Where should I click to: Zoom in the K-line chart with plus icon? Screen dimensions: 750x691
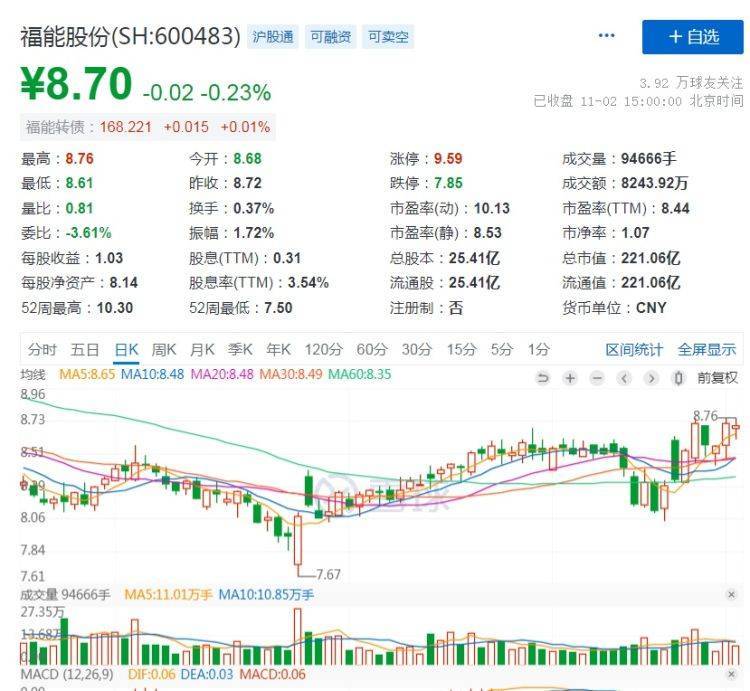570,378
